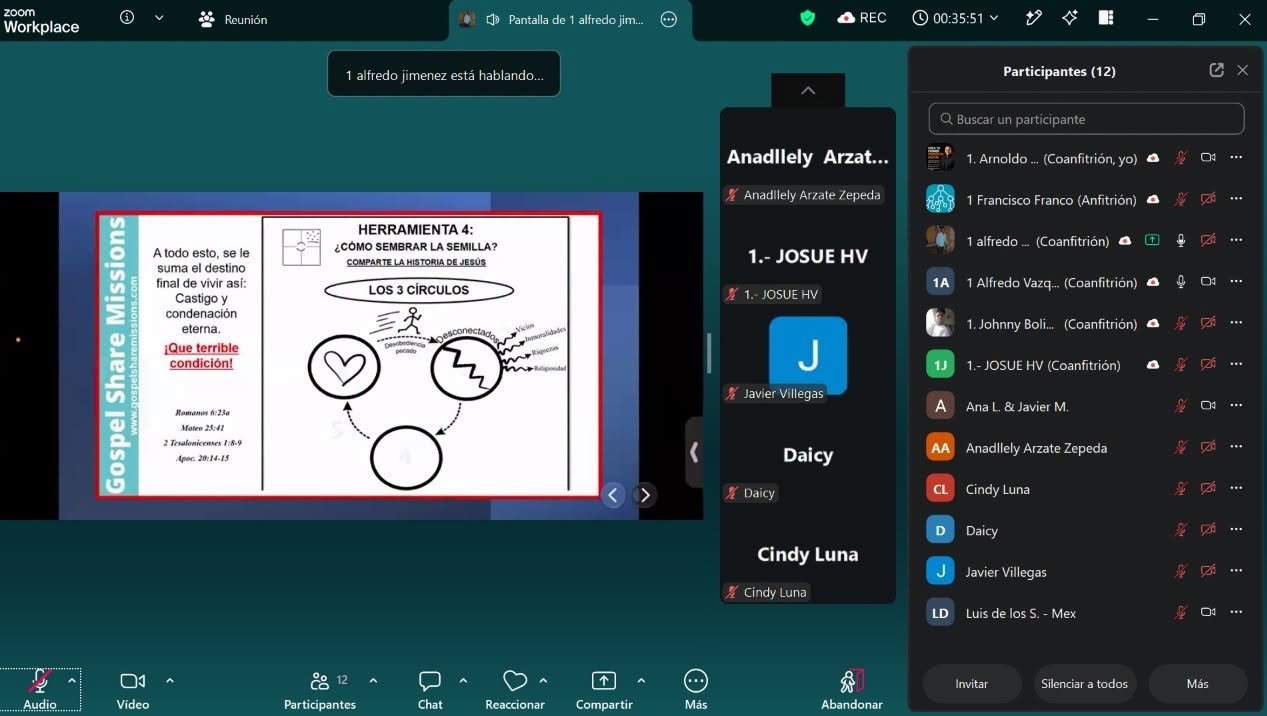Open the Más options in bottom toolbar
This screenshot has height=716, width=1267.
tap(696, 689)
